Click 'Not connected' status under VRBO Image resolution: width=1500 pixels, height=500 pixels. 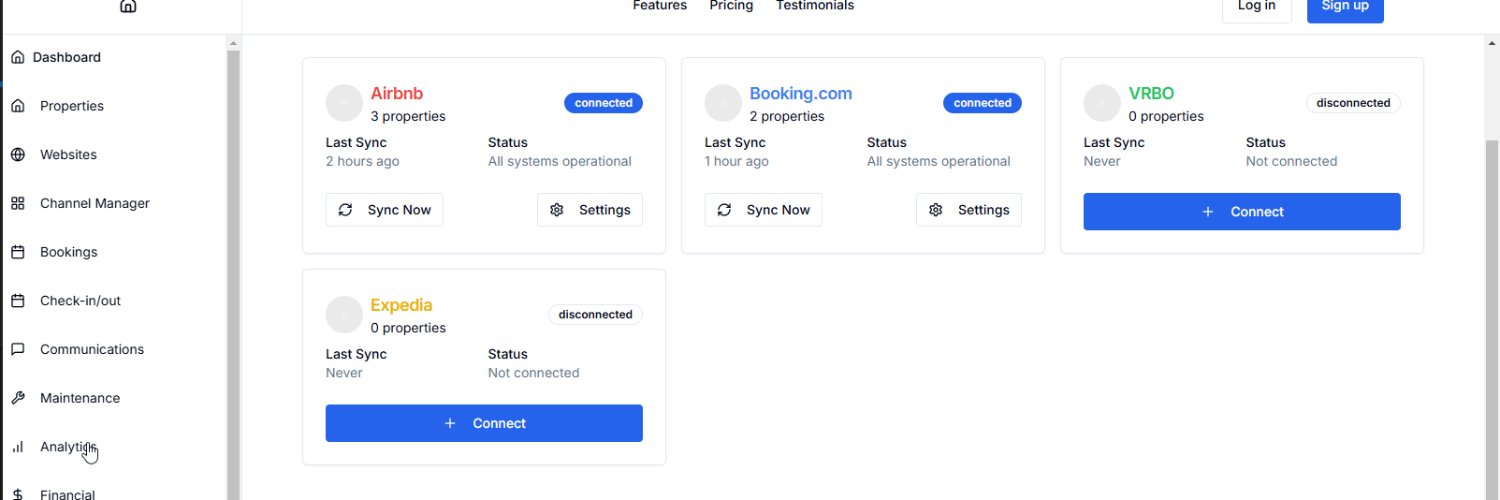1291,162
